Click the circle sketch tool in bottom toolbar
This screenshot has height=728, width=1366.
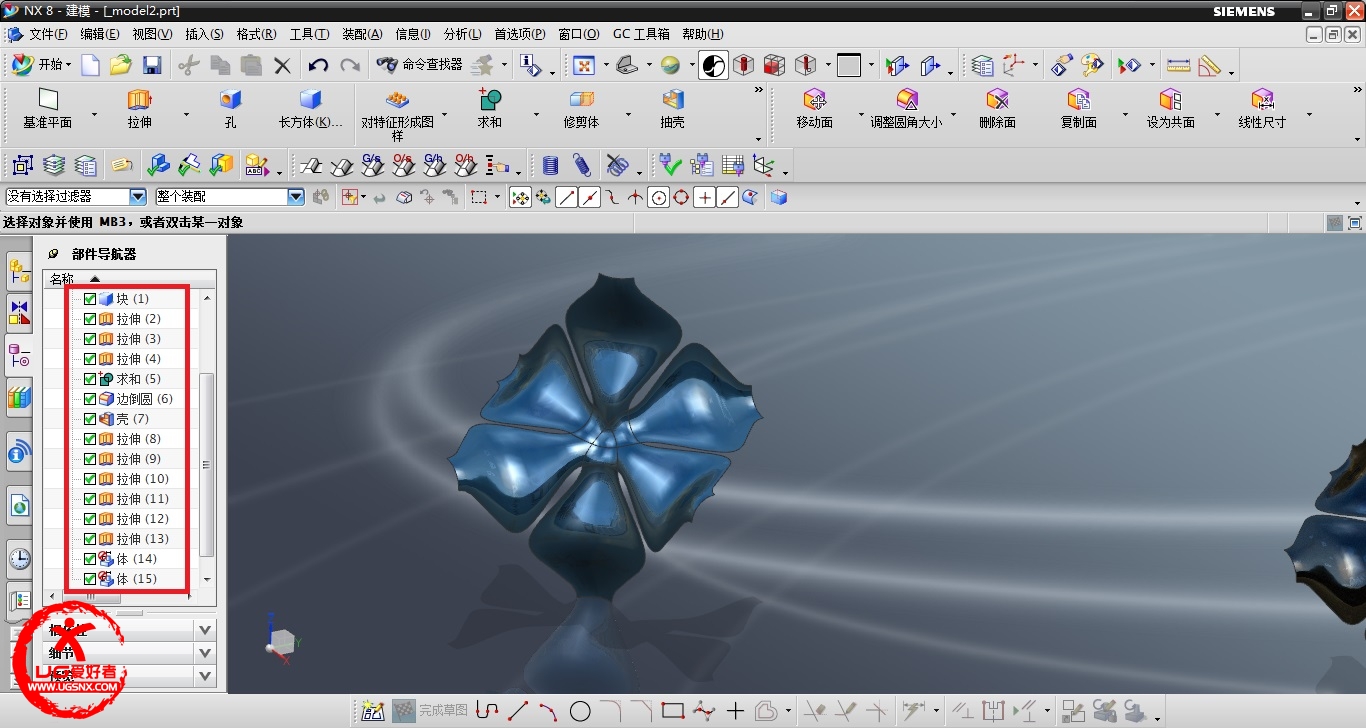580,711
